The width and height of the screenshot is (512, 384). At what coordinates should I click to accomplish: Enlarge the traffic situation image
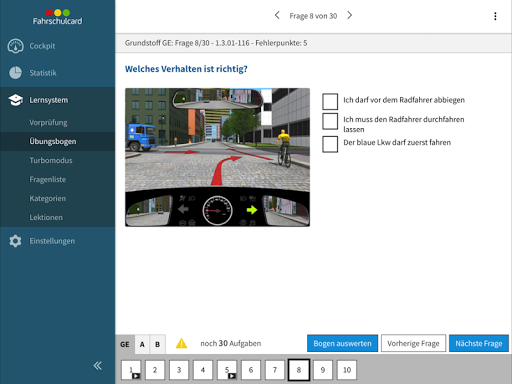217,157
